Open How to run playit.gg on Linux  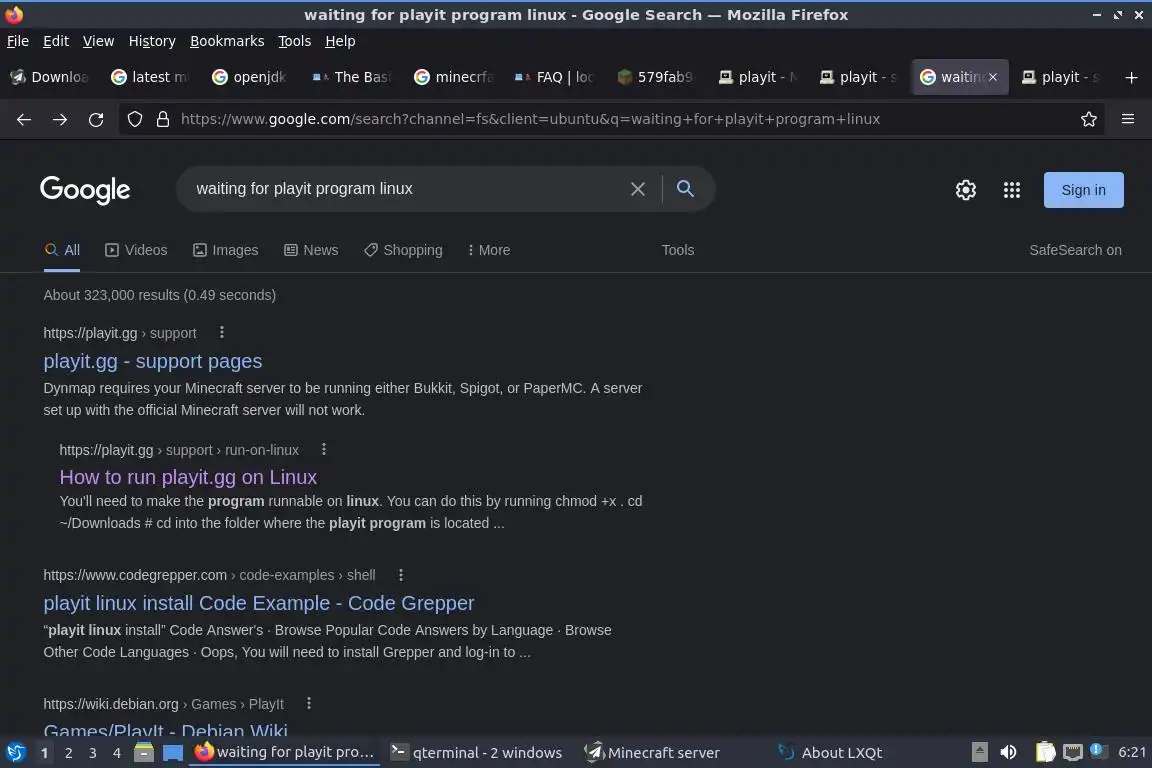click(x=188, y=477)
